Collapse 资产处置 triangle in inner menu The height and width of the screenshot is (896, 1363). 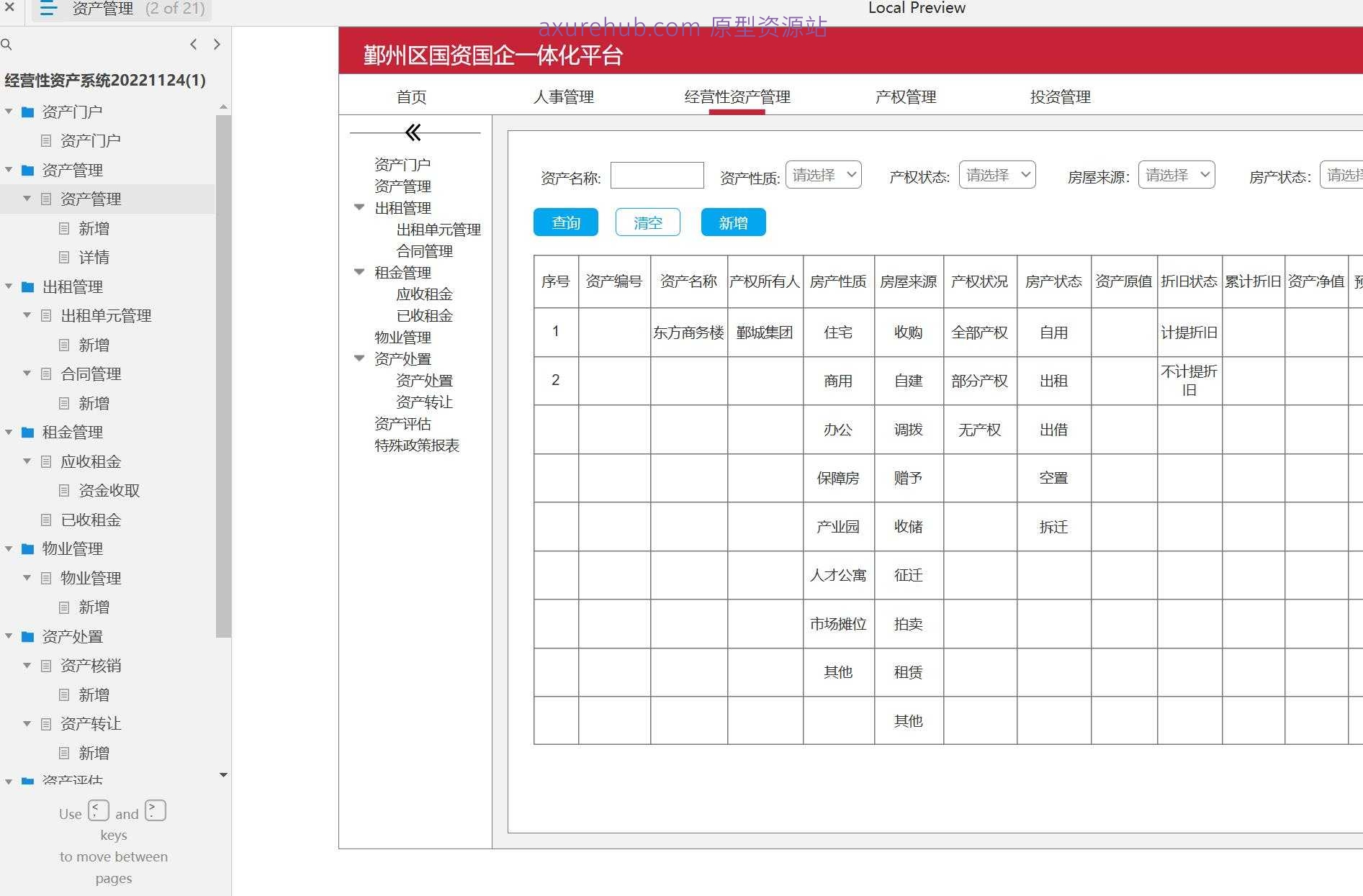coord(359,358)
